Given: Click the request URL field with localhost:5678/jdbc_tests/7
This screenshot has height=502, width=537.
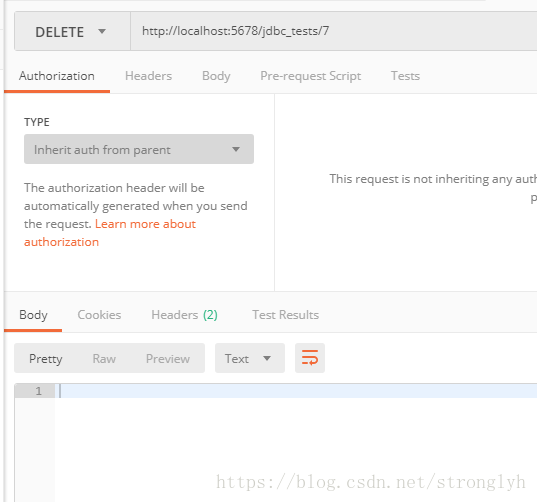Looking at the screenshot, I should pyautogui.click(x=334, y=31).
